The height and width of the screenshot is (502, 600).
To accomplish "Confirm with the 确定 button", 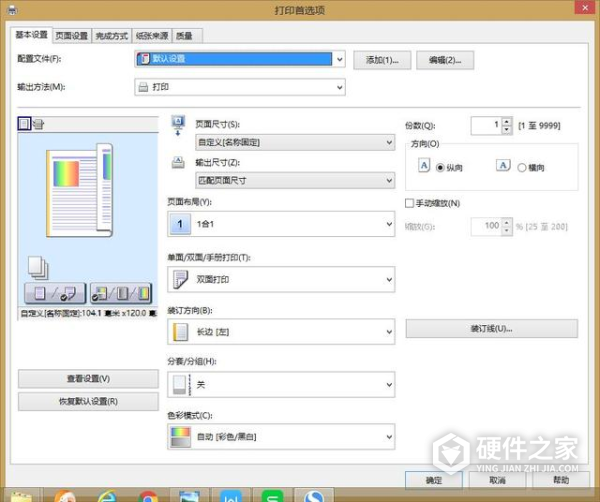I will (x=434, y=480).
